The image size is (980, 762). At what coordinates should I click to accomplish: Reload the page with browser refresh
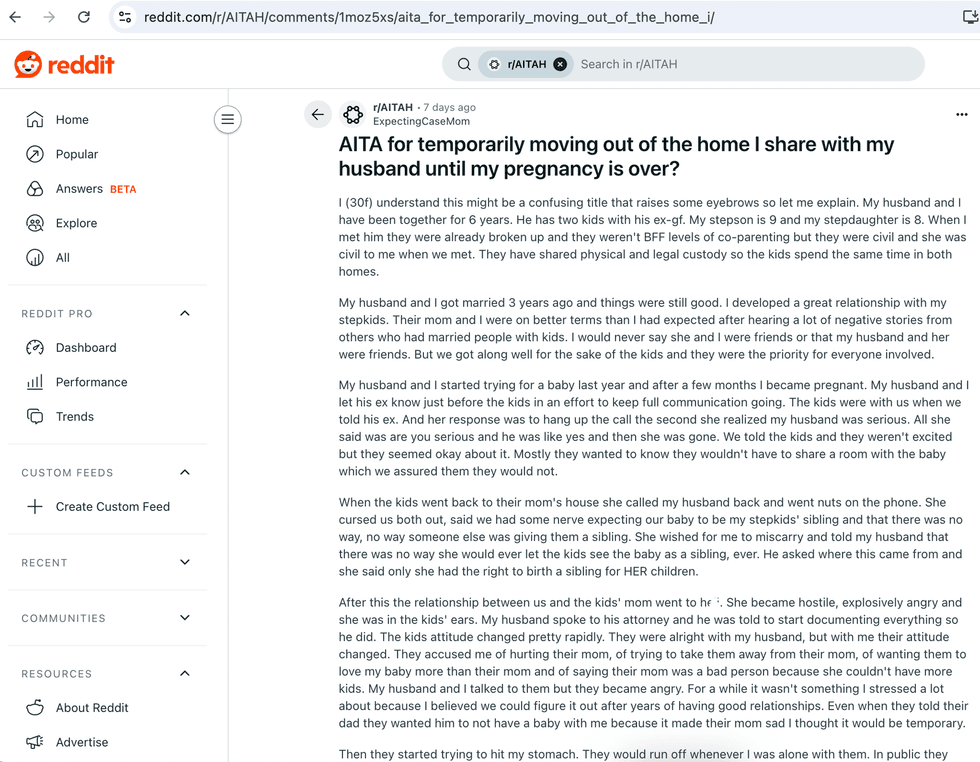pyautogui.click(x=84, y=17)
